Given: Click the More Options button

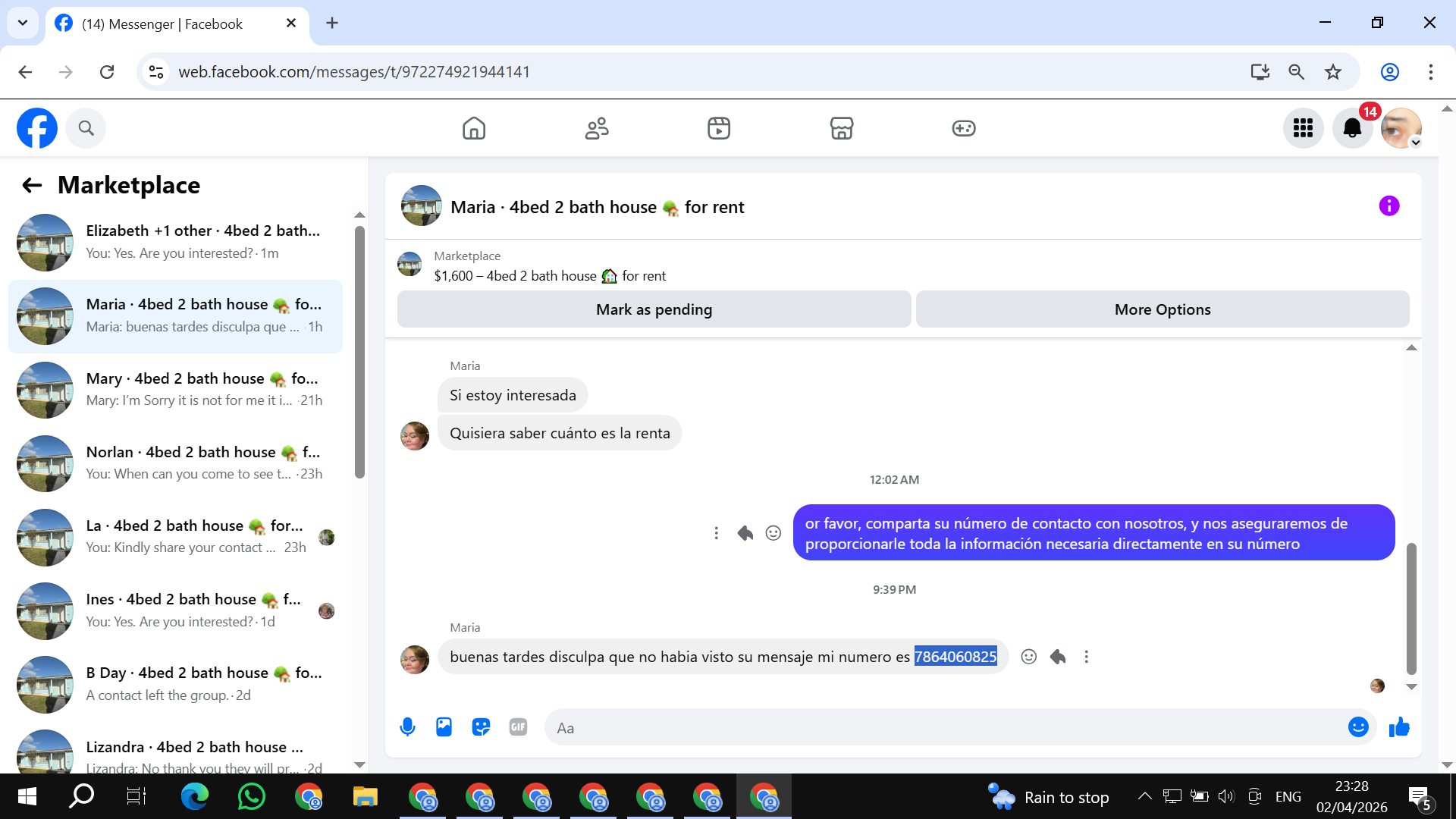Looking at the screenshot, I should click(1163, 309).
